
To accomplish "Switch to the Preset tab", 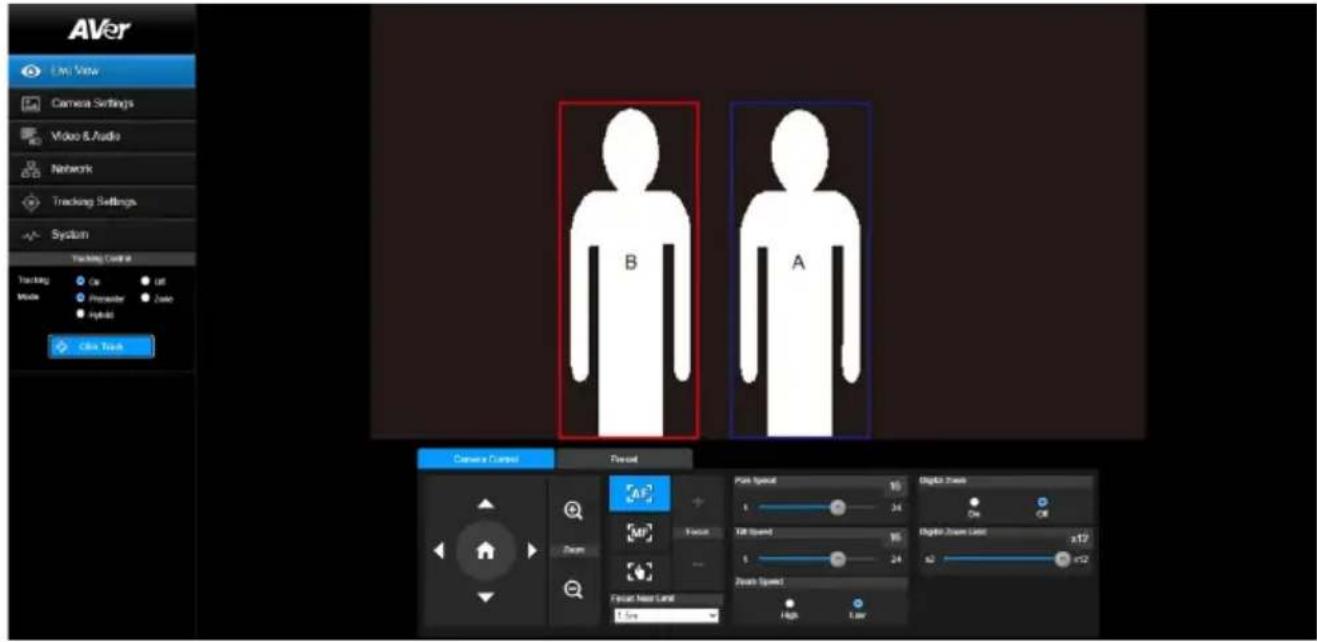I will tap(624, 459).
